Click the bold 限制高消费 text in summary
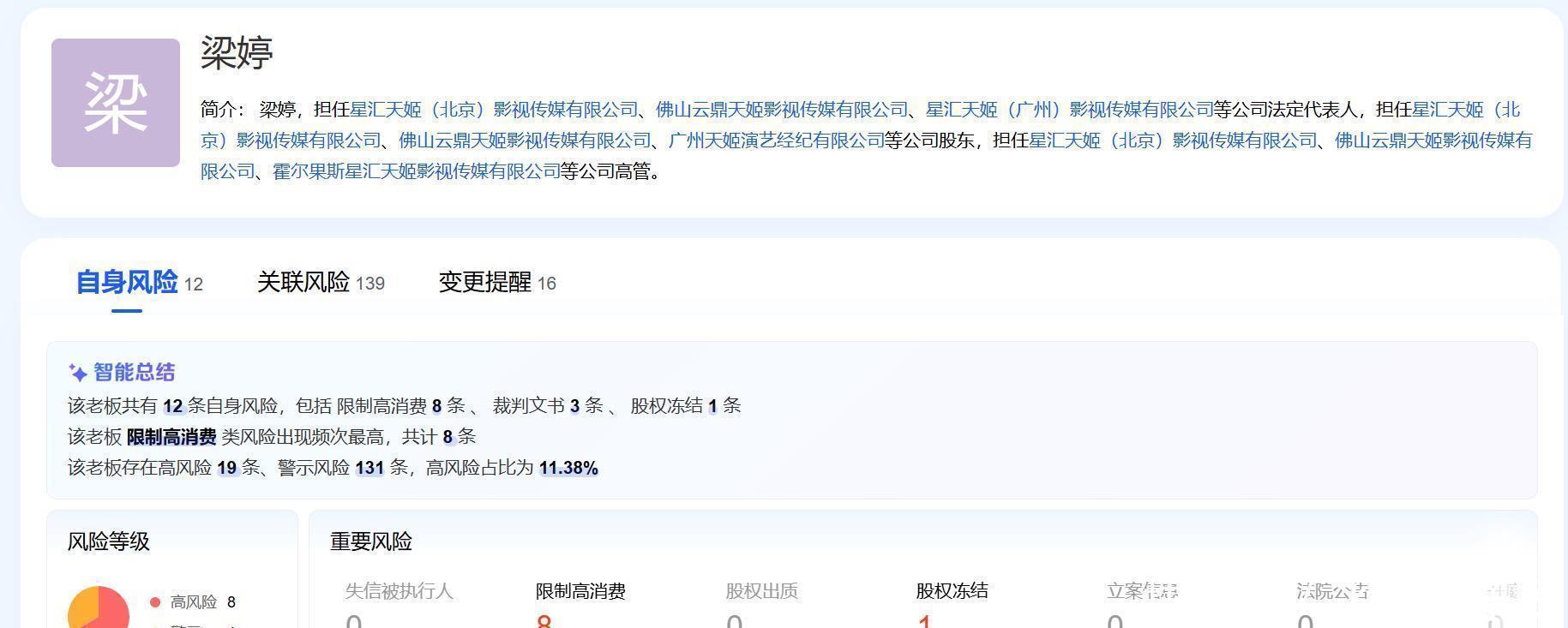Image resolution: width=1568 pixels, height=628 pixels. [x=171, y=437]
